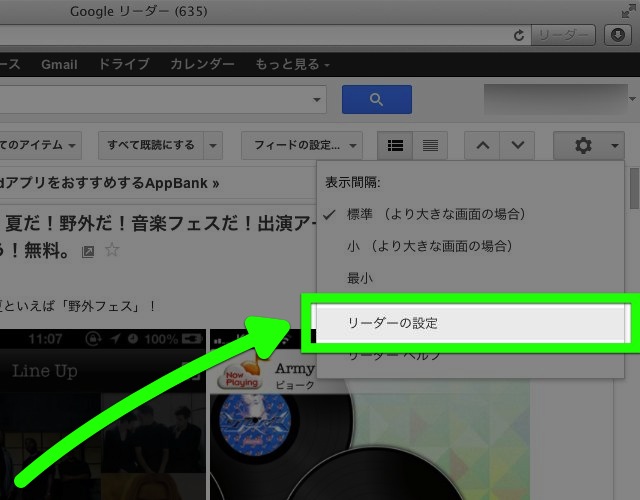Star the article title

click(112, 249)
